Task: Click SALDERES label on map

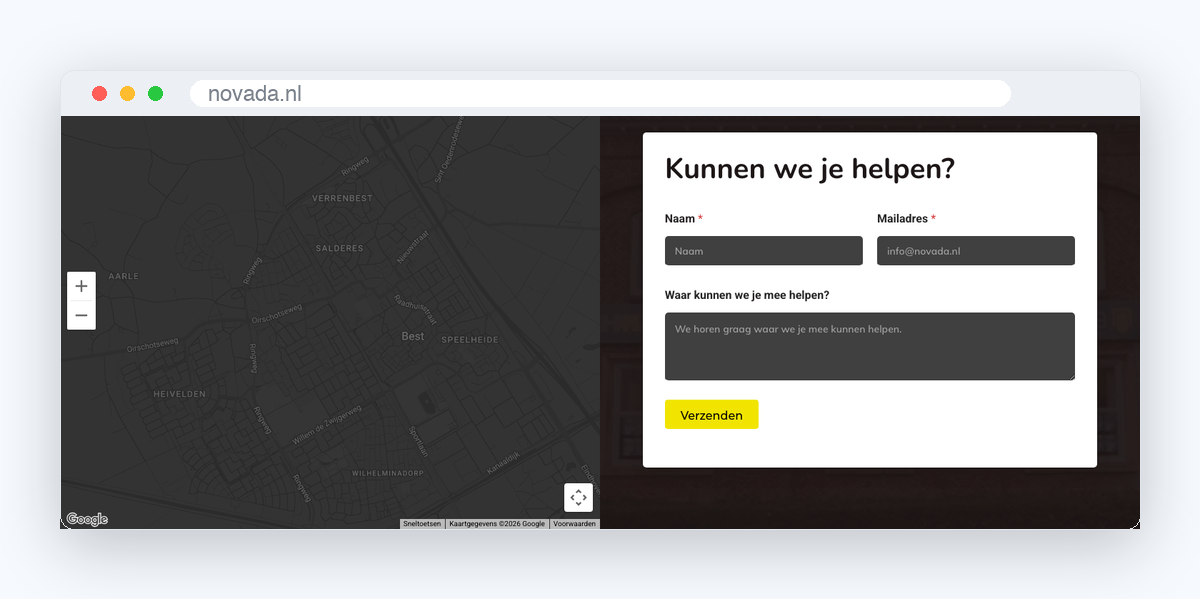Action: (x=340, y=248)
